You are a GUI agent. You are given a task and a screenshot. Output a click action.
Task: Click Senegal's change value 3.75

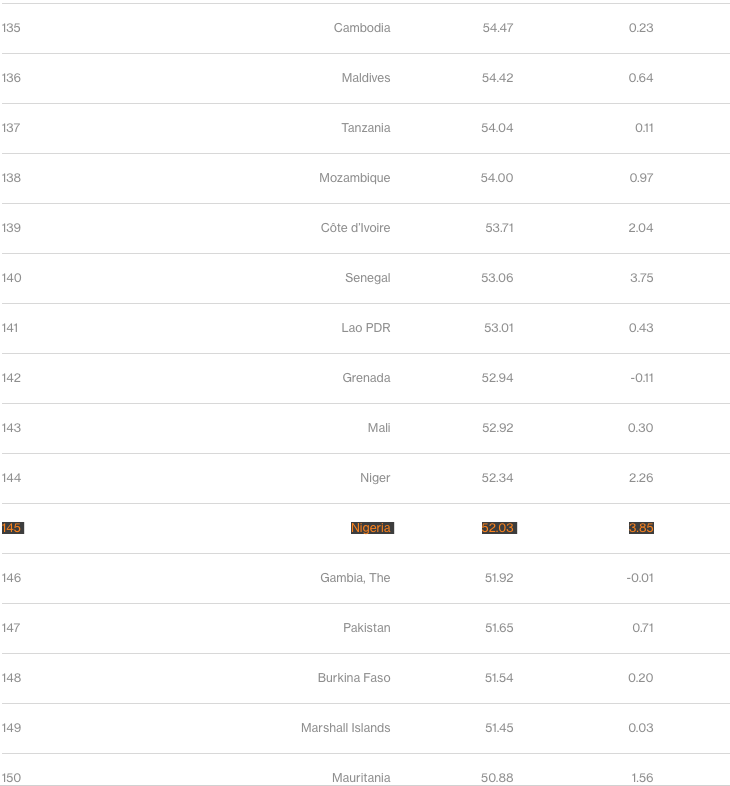coord(641,278)
